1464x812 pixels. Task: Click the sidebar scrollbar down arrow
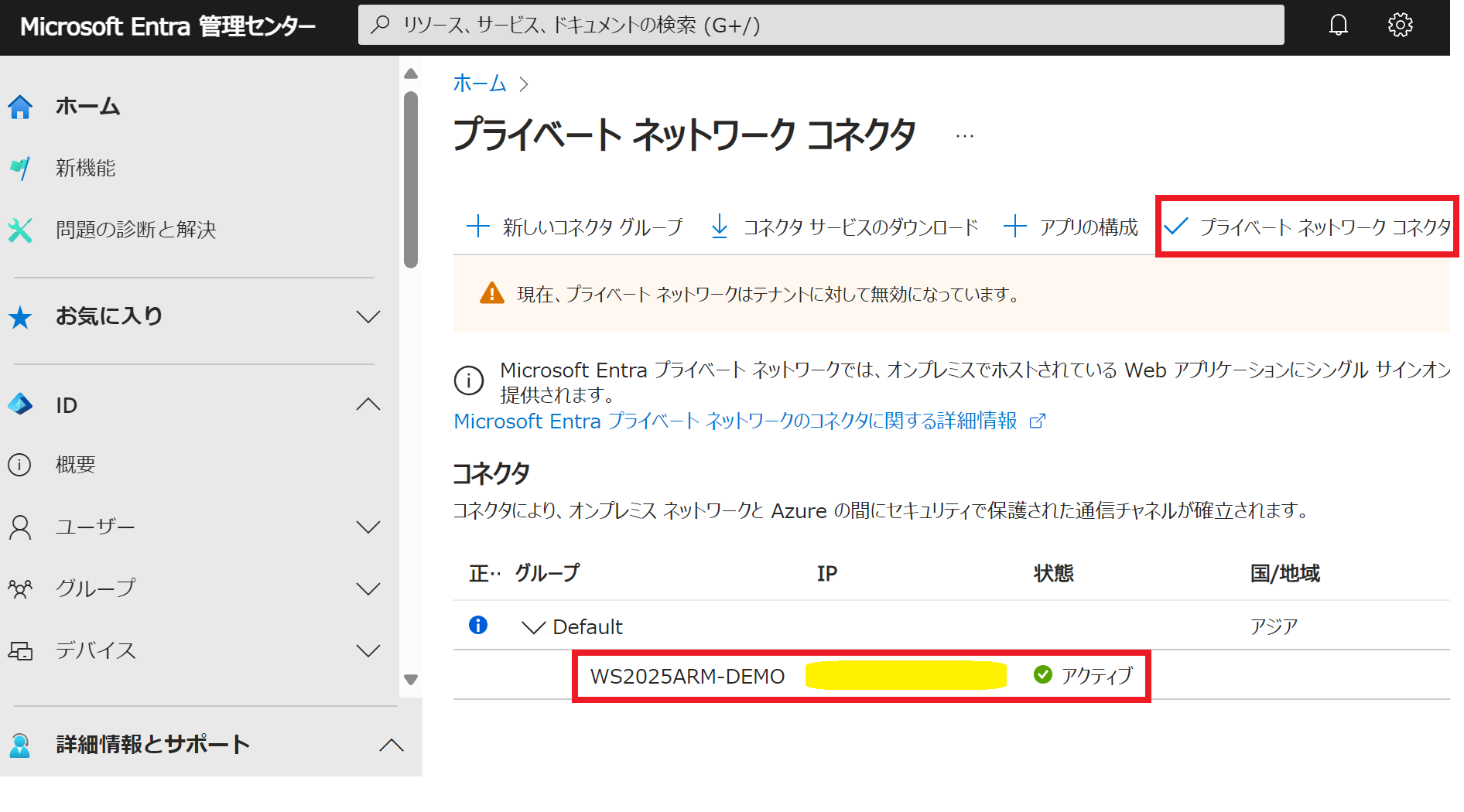(x=411, y=680)
